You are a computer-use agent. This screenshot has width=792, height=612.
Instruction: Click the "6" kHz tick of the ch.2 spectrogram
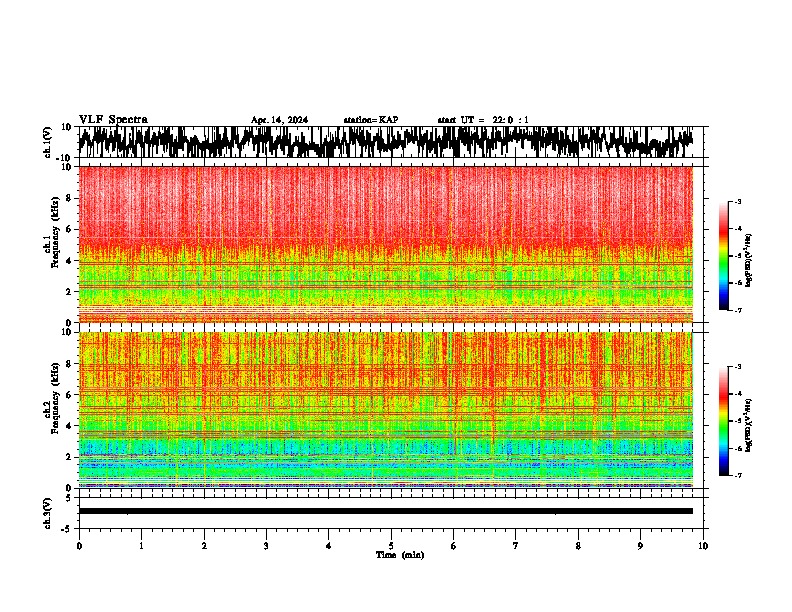pos(71,395)
